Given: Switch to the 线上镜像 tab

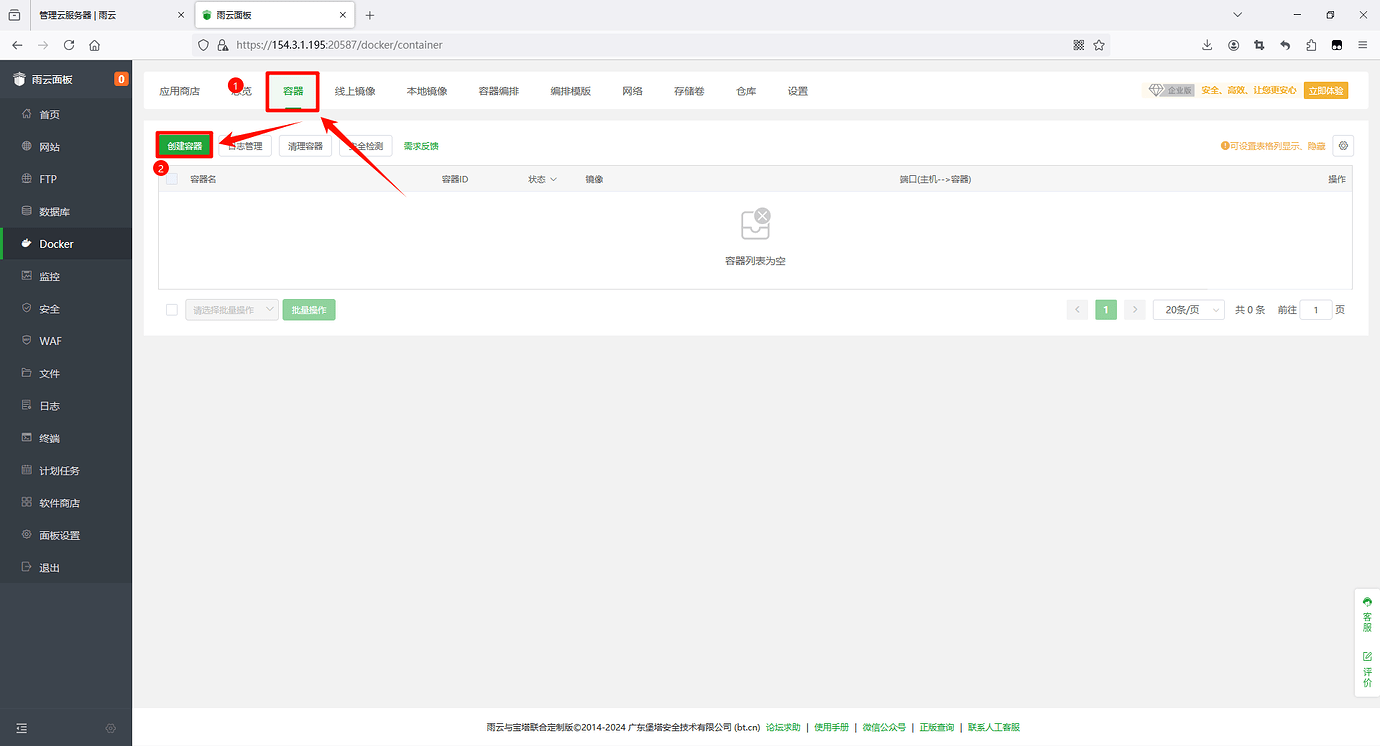Looking at the screenshot, I should (x=355, y=90).
